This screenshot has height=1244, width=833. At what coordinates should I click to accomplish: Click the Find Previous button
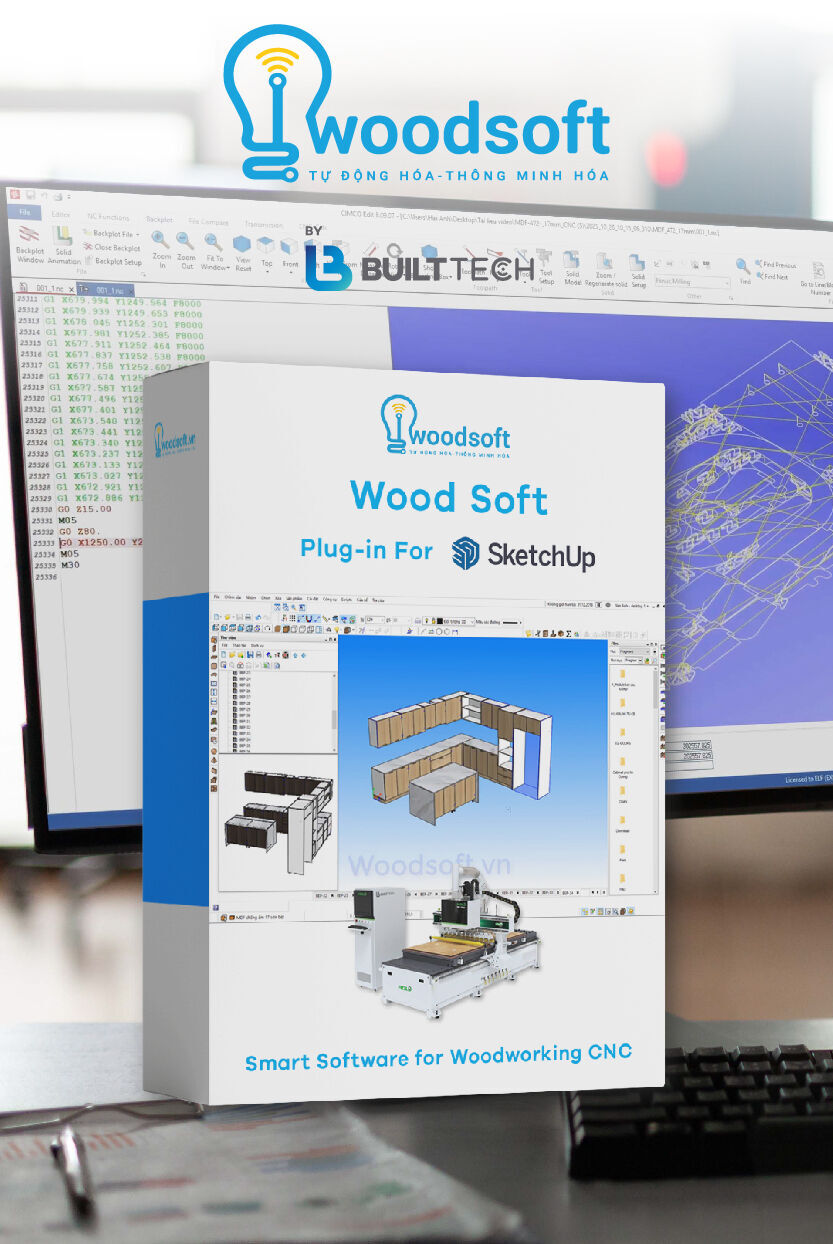click(x=775, y=265)
